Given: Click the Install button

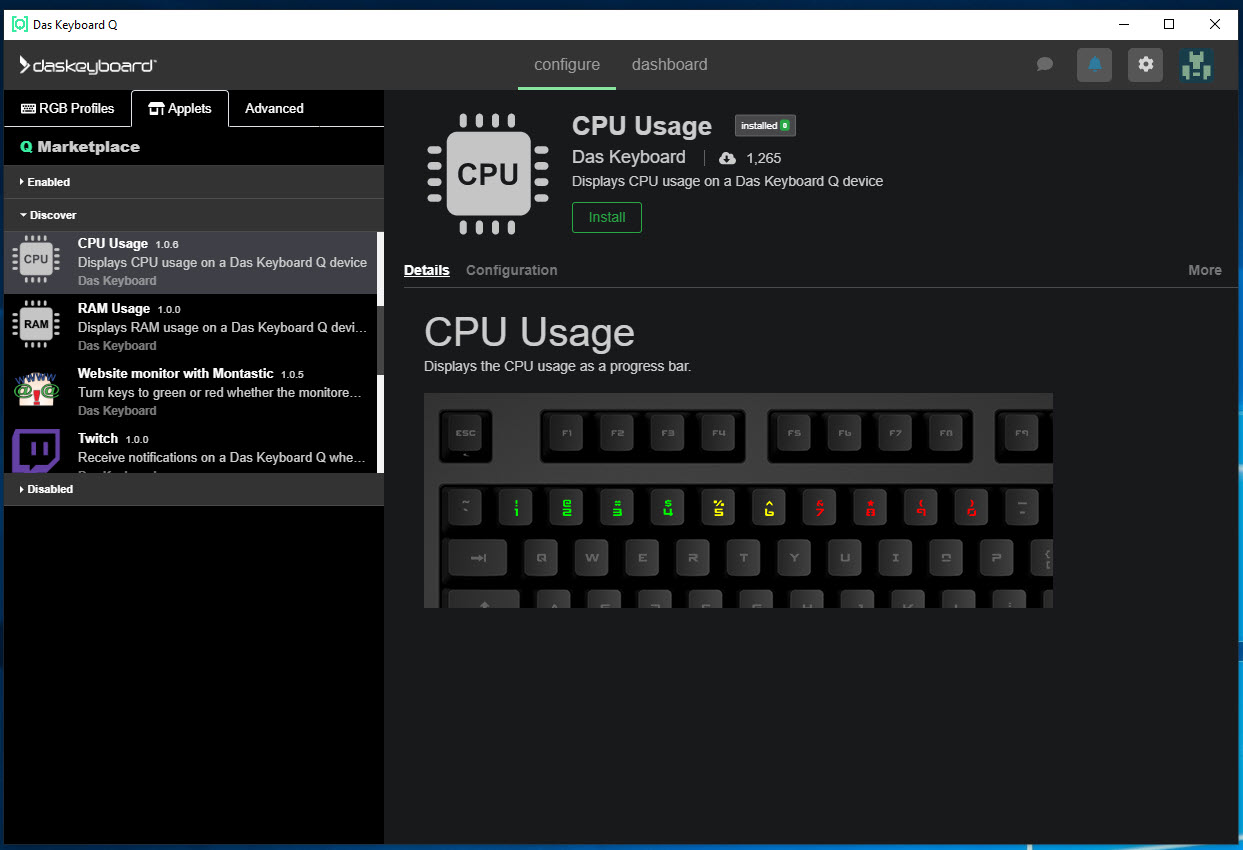Looking at the screenshot, I should [607, 217].
